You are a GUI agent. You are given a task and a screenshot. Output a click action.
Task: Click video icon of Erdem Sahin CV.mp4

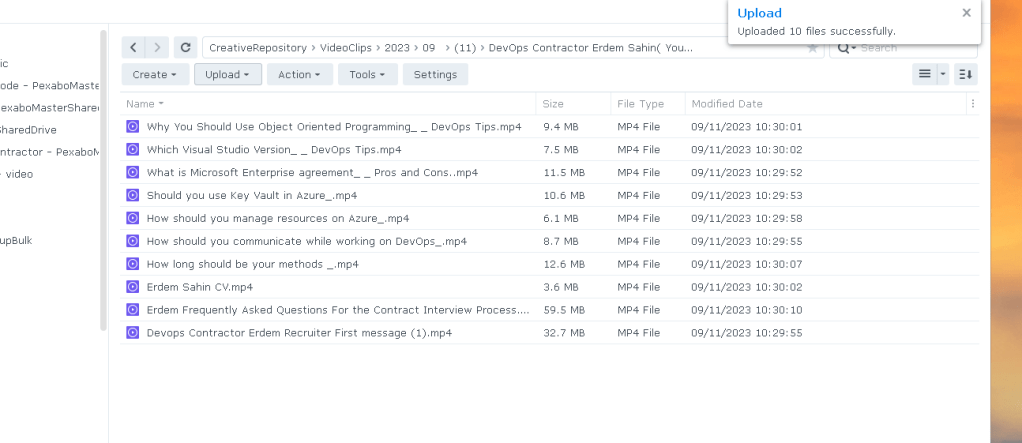tap(132, 287)
